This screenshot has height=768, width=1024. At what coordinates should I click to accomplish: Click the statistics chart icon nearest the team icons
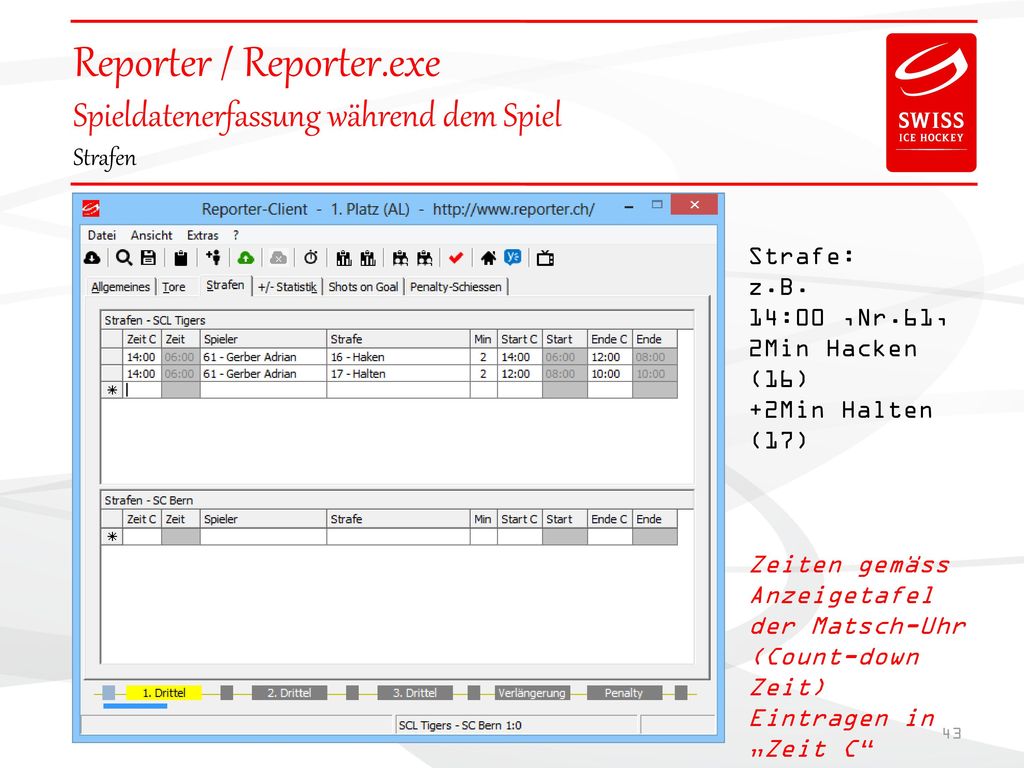tap(368, 259)
